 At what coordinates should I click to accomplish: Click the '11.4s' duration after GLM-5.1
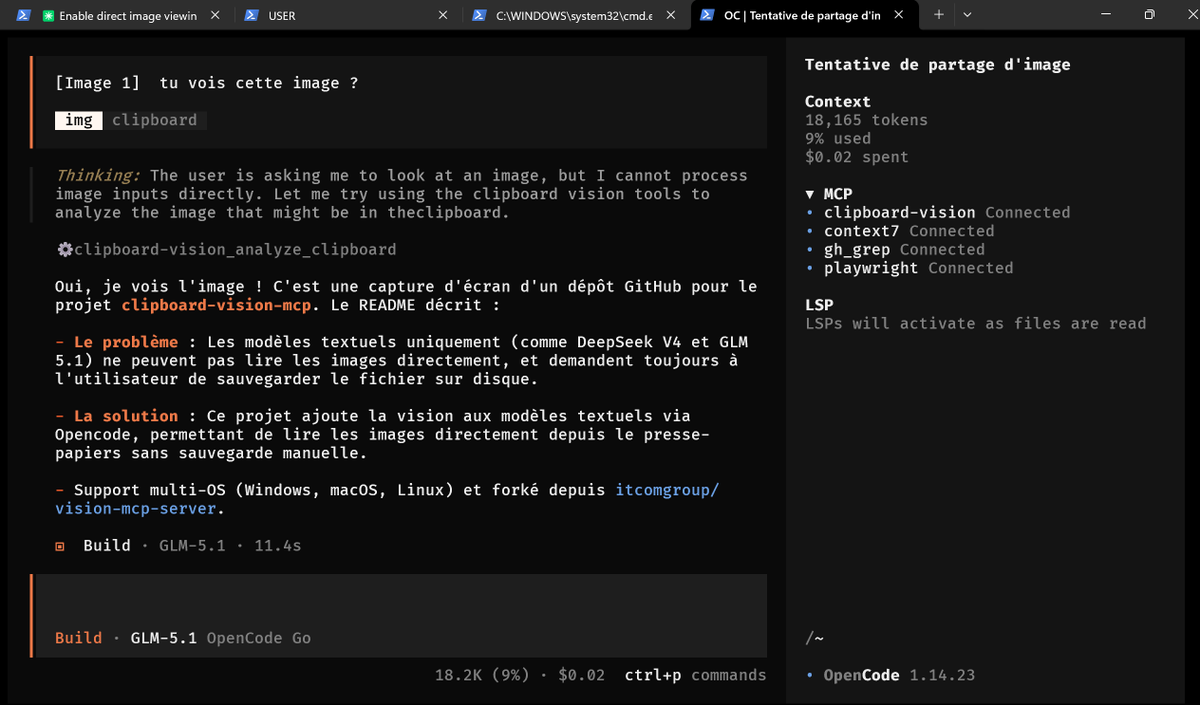point(278,546)
